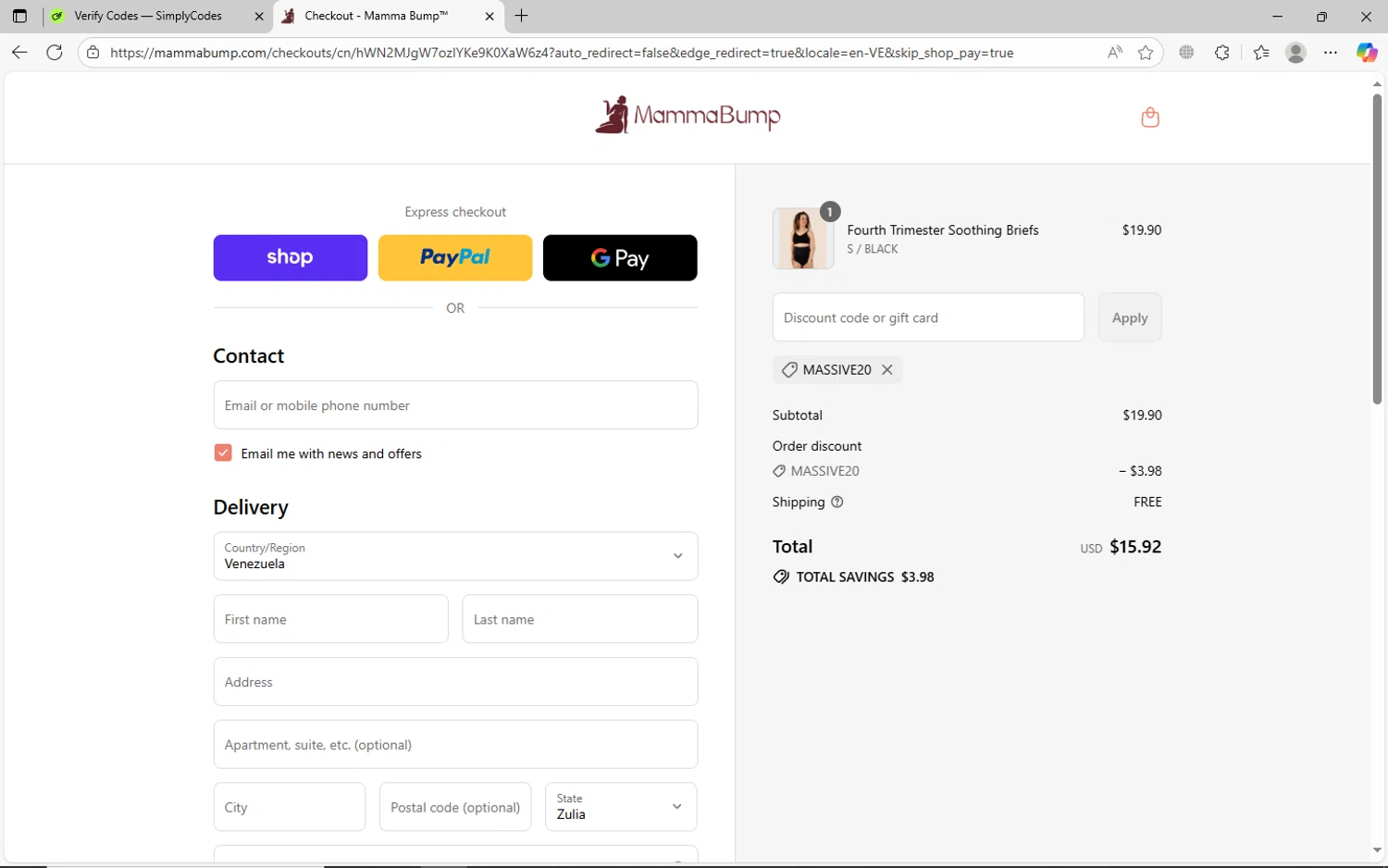Focus the email or phone number field
This screenshot has width=1388, height=868.
tap(455, 405)
